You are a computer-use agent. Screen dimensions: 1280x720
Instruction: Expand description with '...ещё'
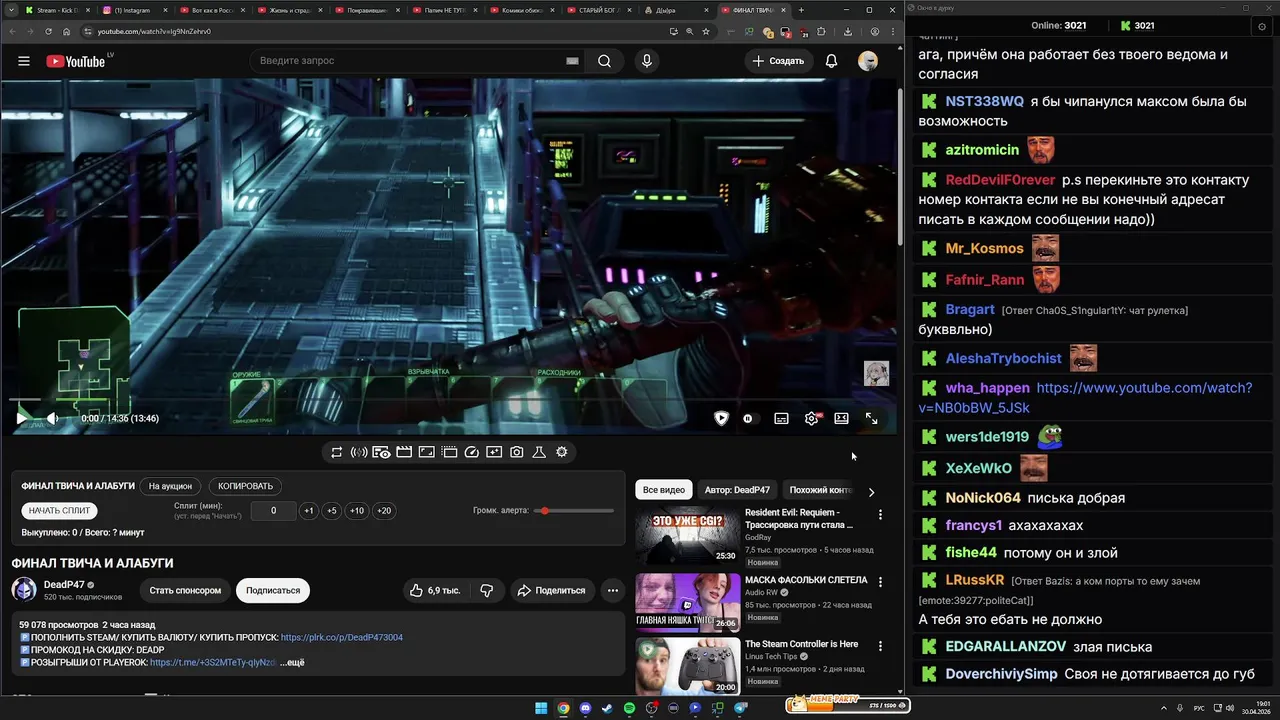[292, 662]
